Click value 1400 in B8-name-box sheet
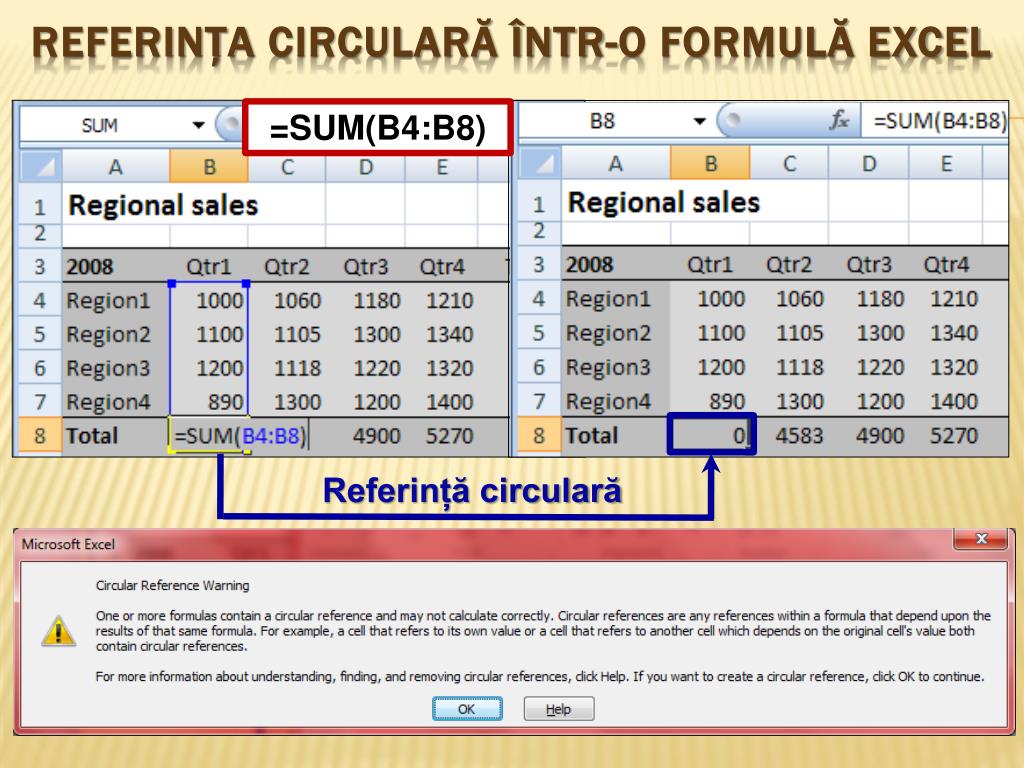Viewport: 1024px width, 768px height. 954,401
